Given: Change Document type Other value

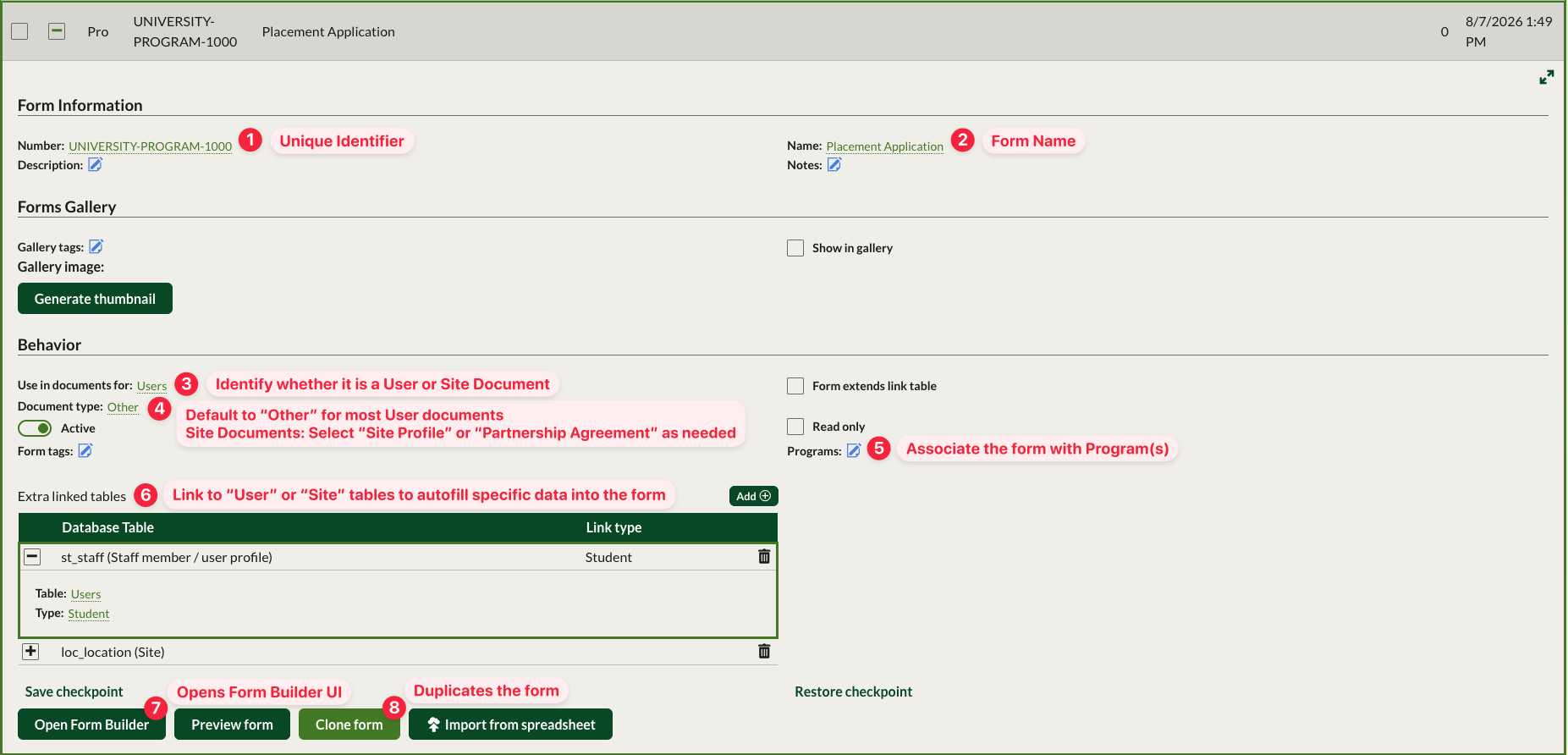Looking at the screenshot, I should coord(123,407).
